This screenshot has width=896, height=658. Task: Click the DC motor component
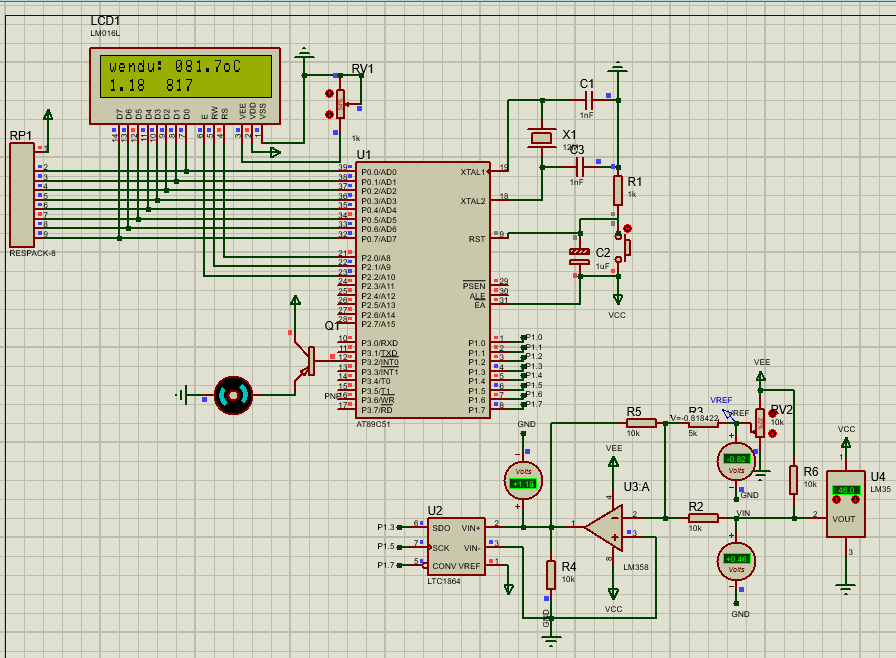[x=233, y=395]
